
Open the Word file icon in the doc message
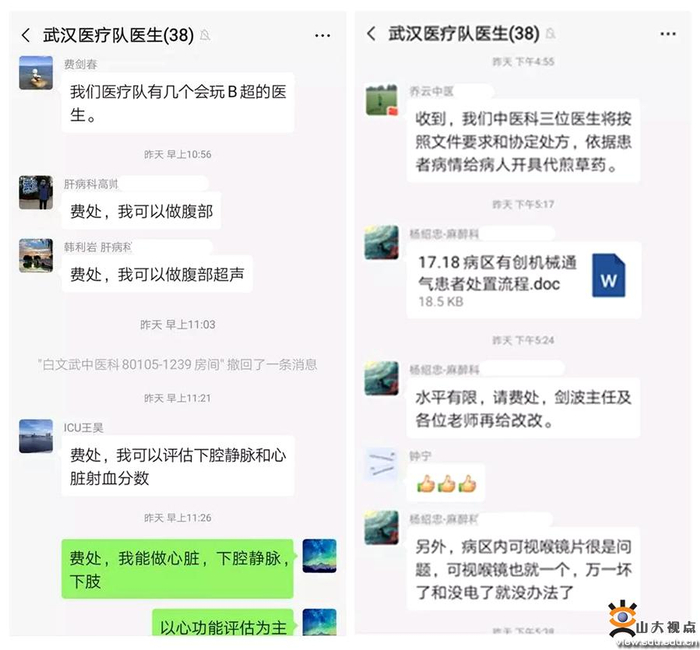click(608, 275)
